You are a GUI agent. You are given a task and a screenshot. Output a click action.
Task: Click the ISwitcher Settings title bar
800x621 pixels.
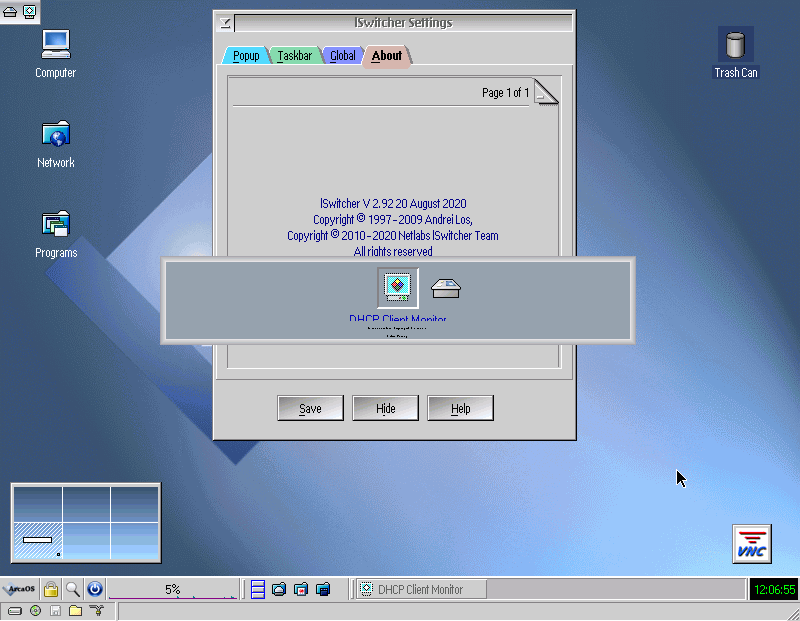click(403, 23)
